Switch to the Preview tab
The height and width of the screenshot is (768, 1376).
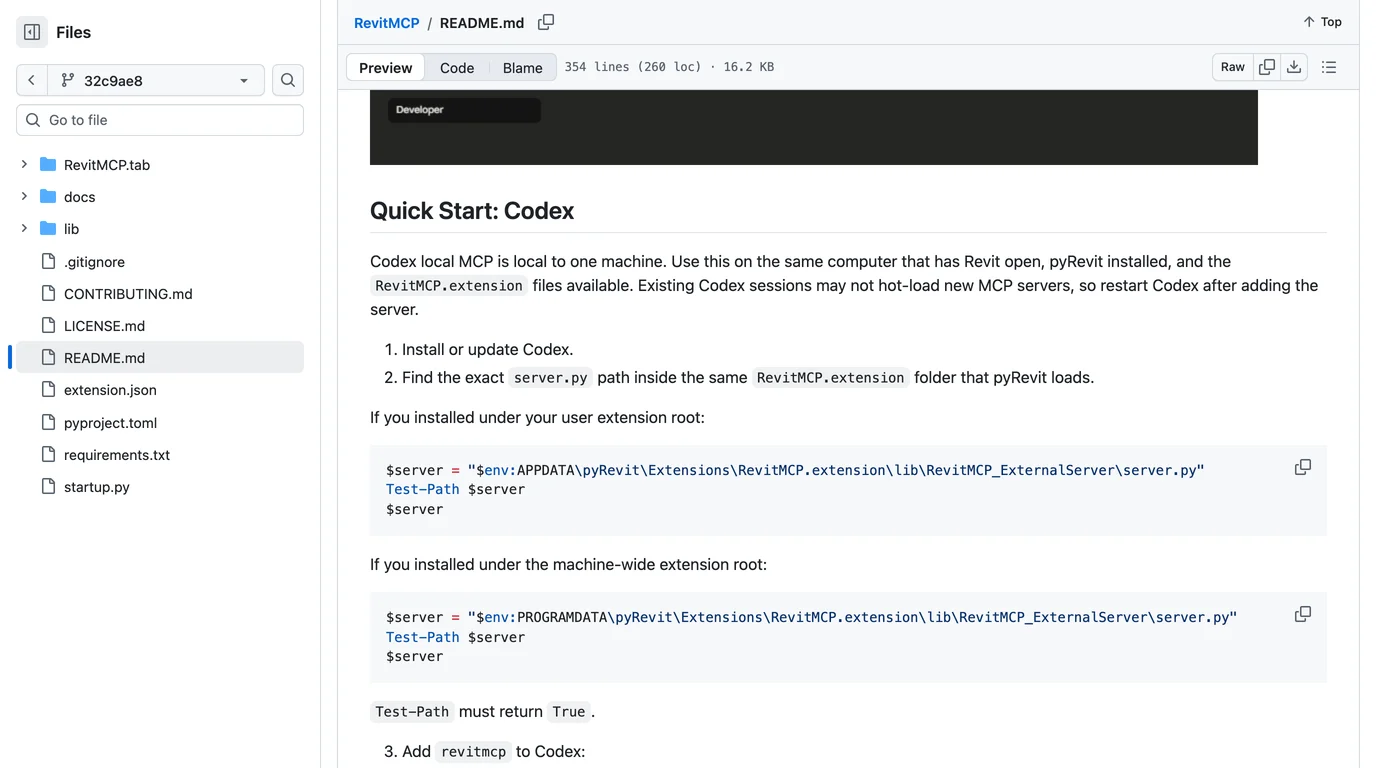(385, 67)
